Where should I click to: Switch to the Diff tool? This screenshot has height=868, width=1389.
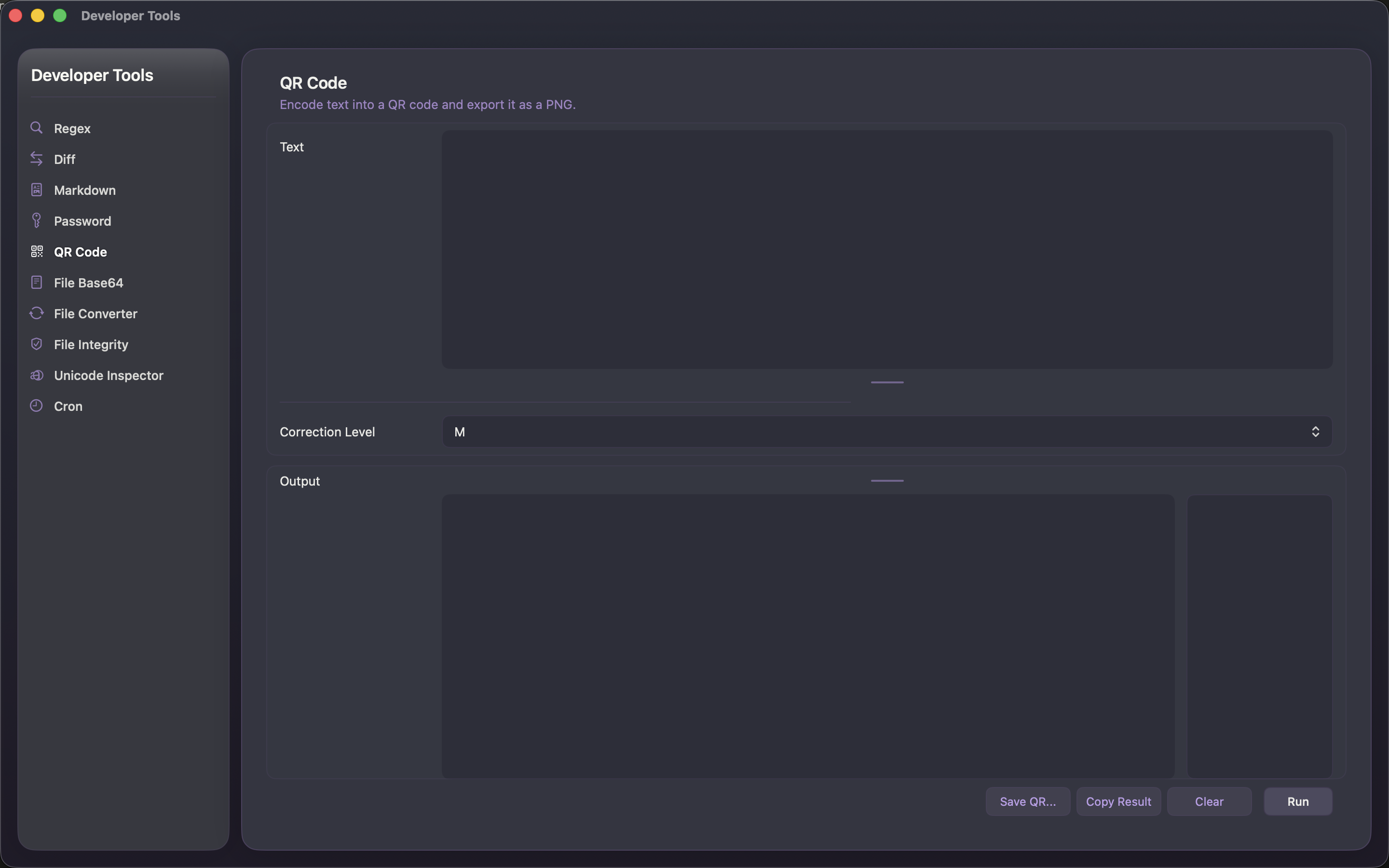coord(123,160)
